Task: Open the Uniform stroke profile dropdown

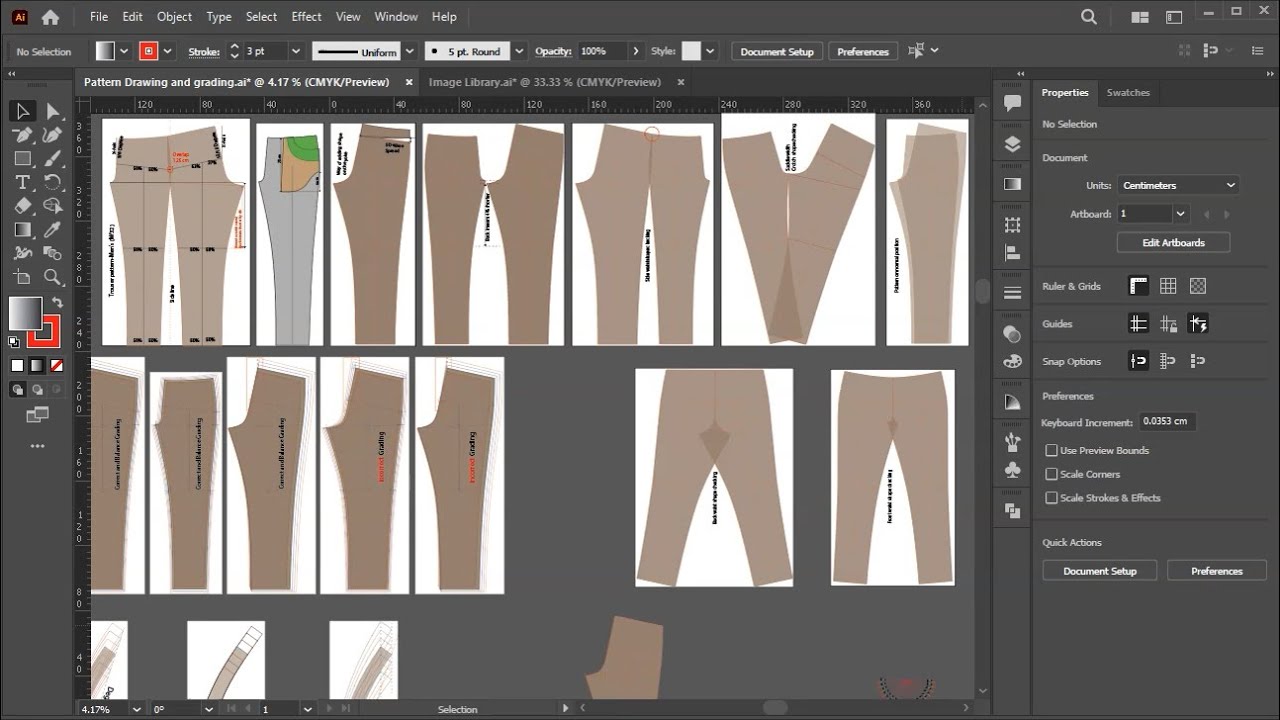Action: coord(408,51)
